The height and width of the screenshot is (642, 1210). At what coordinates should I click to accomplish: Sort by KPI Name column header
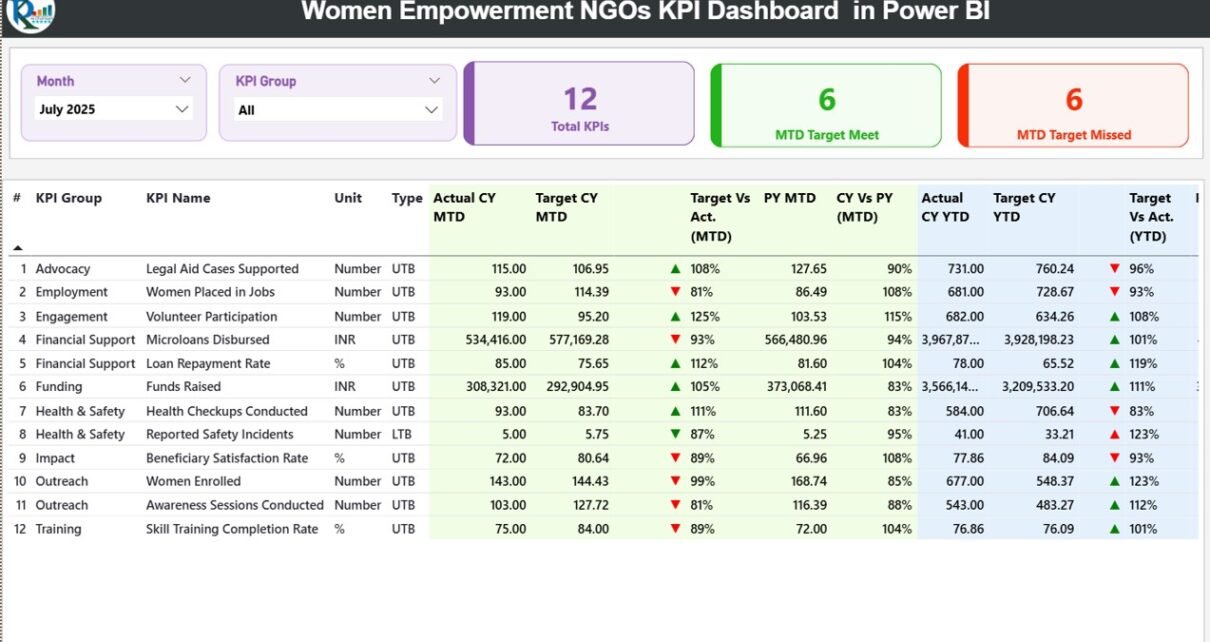[178, 198]
